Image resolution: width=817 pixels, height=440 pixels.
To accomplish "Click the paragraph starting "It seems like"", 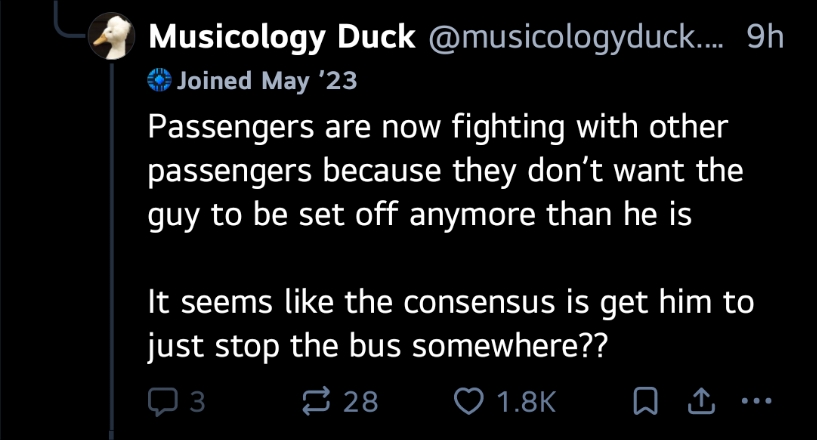I will [x=440, y=323].
